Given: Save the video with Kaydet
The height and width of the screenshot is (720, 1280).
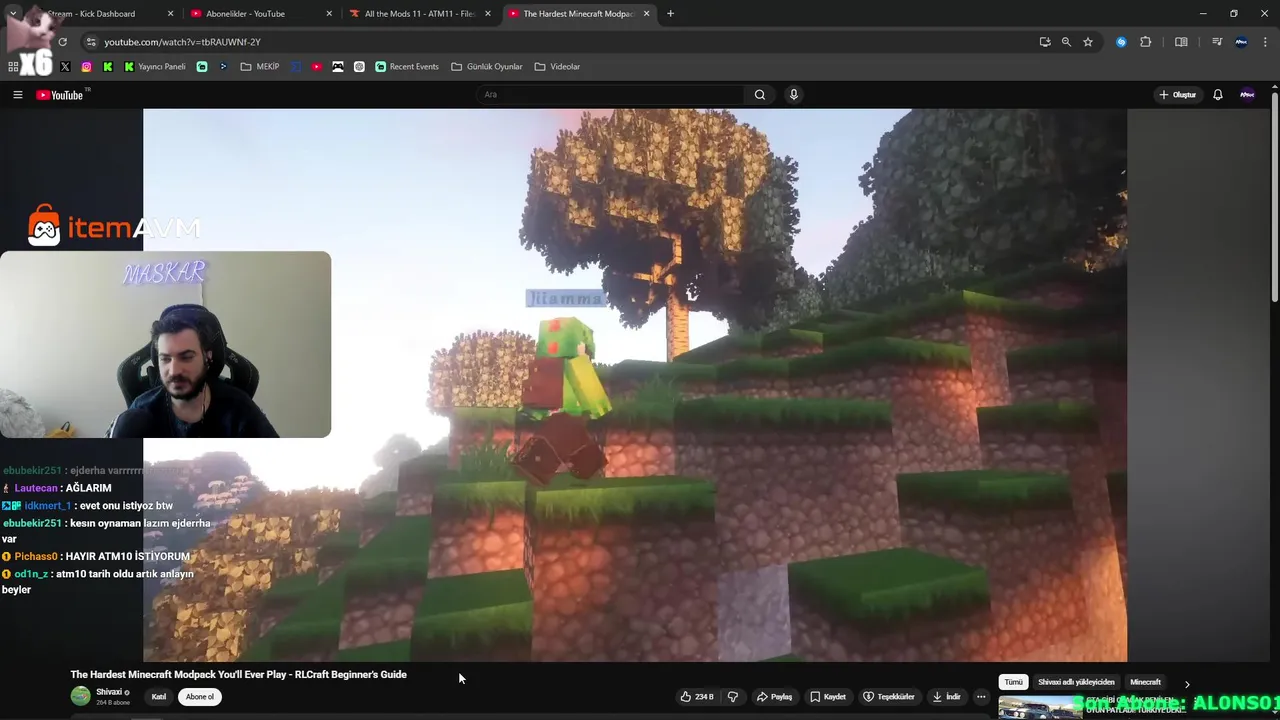Looking at the screenshot, I should click(828, 697).
